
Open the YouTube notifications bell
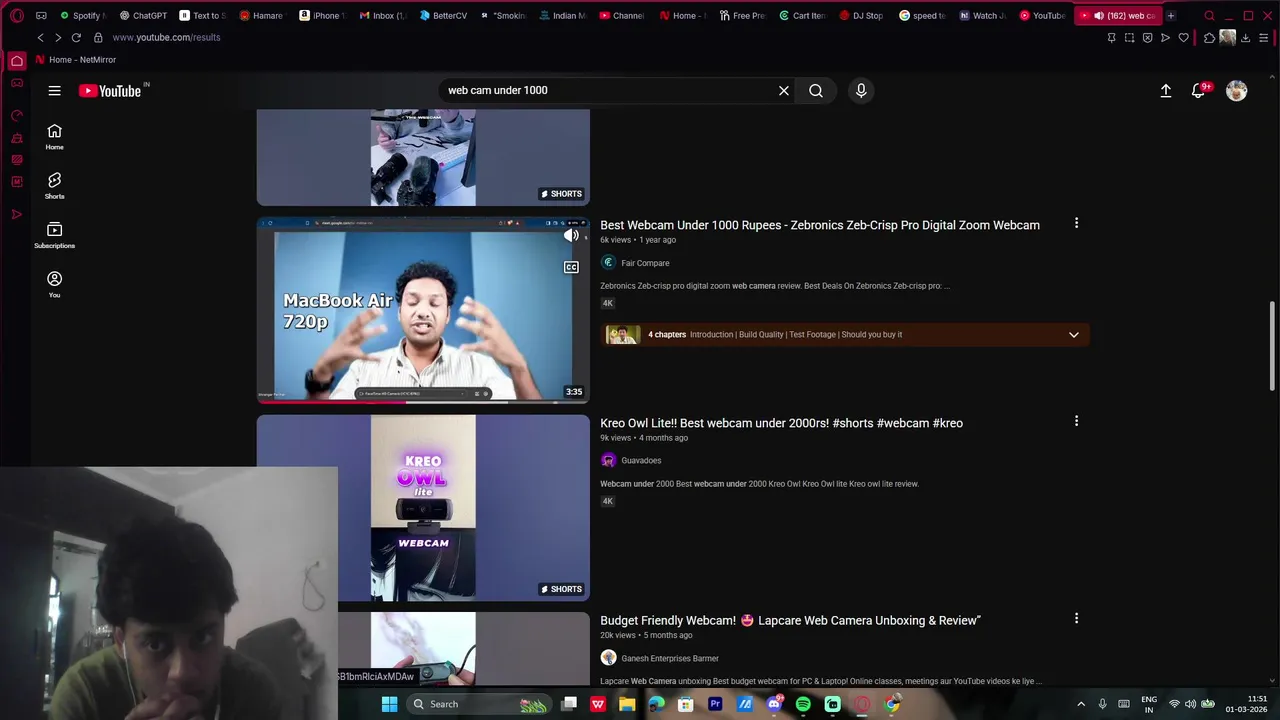click(x=1198, y=90)
